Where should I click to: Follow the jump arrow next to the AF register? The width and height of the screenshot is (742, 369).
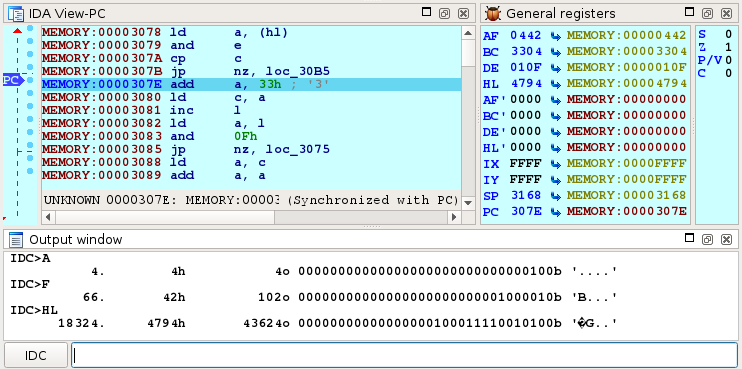click(x=556, y=35)
